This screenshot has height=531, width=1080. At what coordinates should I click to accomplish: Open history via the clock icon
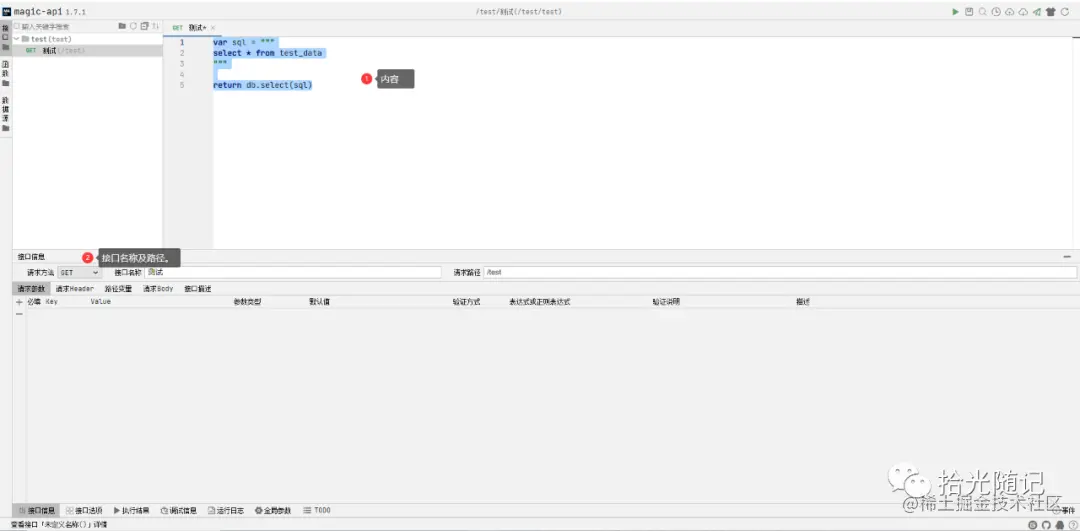[x=996, y=12]
